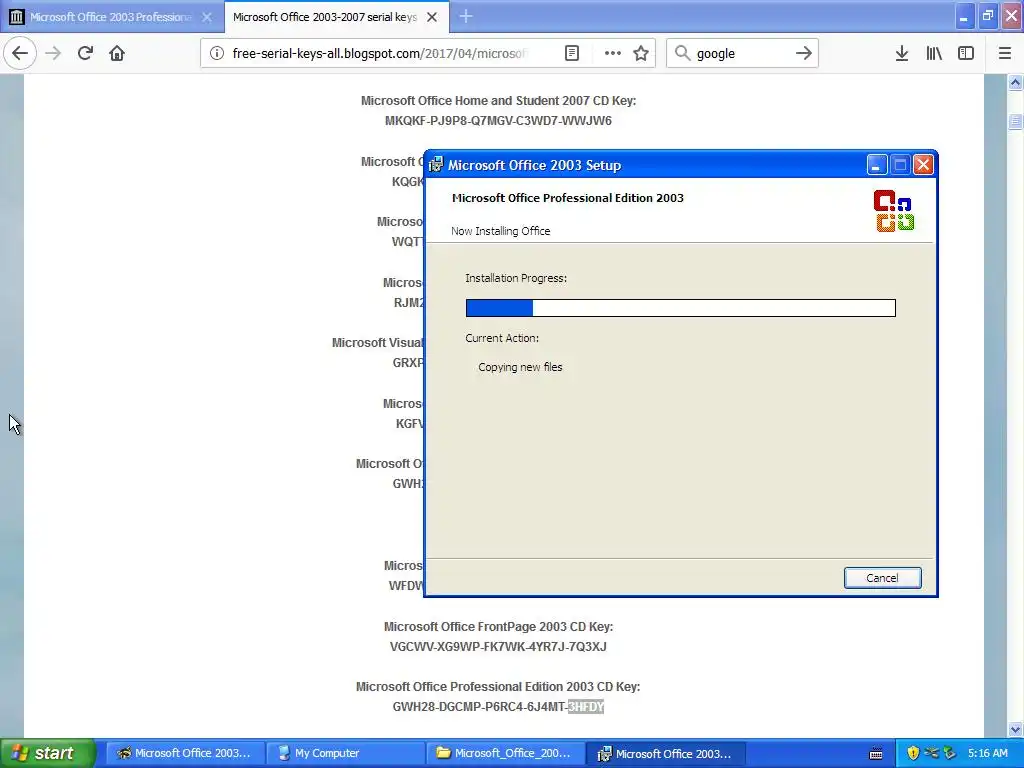Open the Firefox hamburger menu
Viewport: 1024px width, 768px height.
tap(1004, 53)
